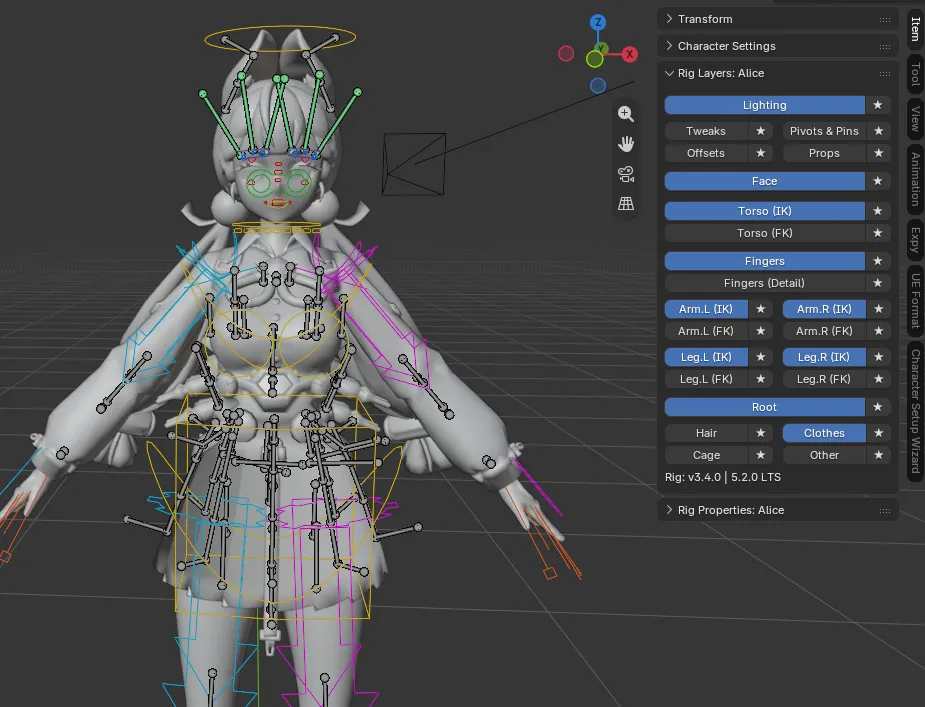
Task: Click the Transform panel drag handle dots
Action: [x=885, y=19]
